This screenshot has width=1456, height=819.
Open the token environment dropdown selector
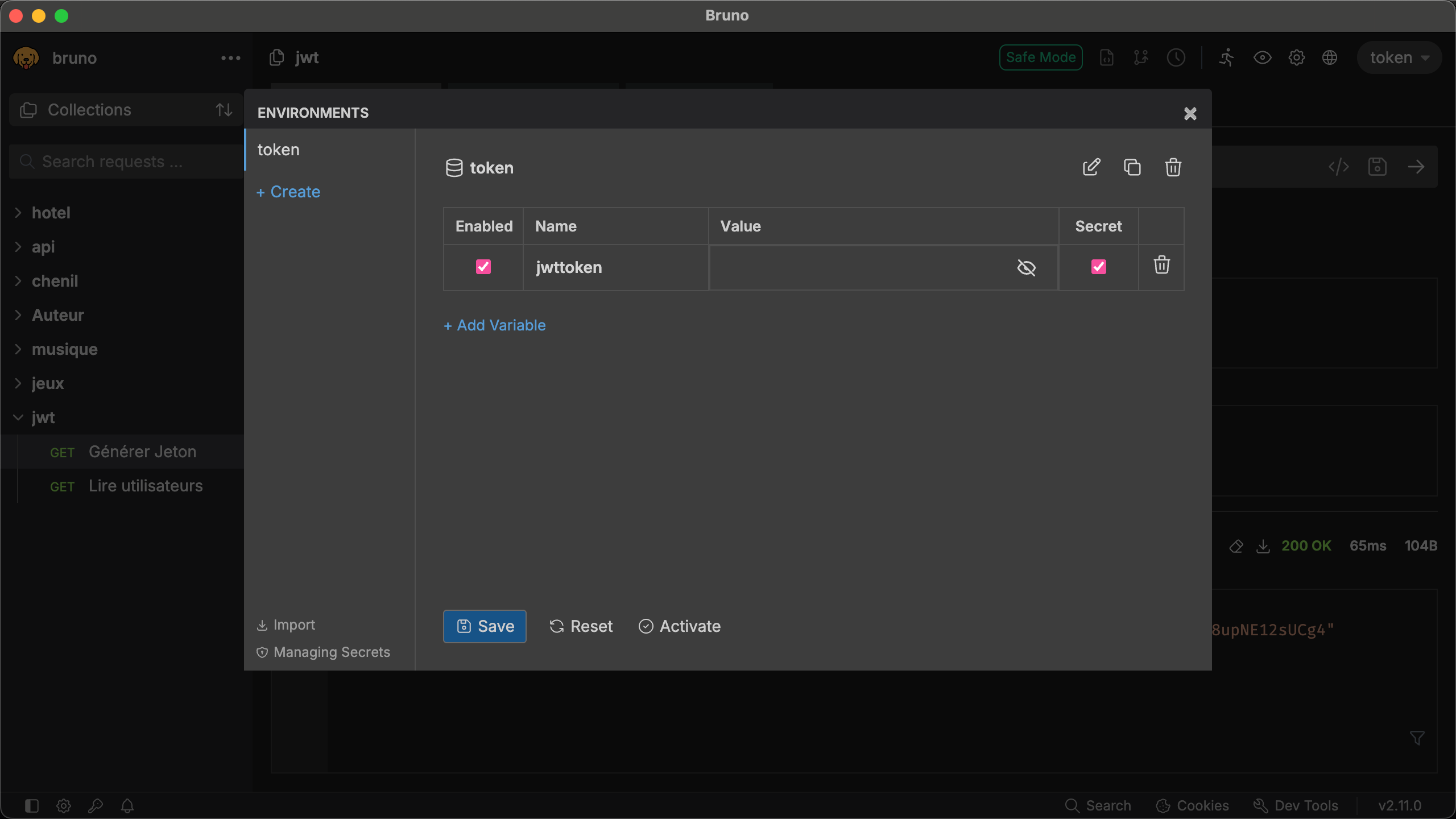pyautogui.click(x=1399, y=57)
